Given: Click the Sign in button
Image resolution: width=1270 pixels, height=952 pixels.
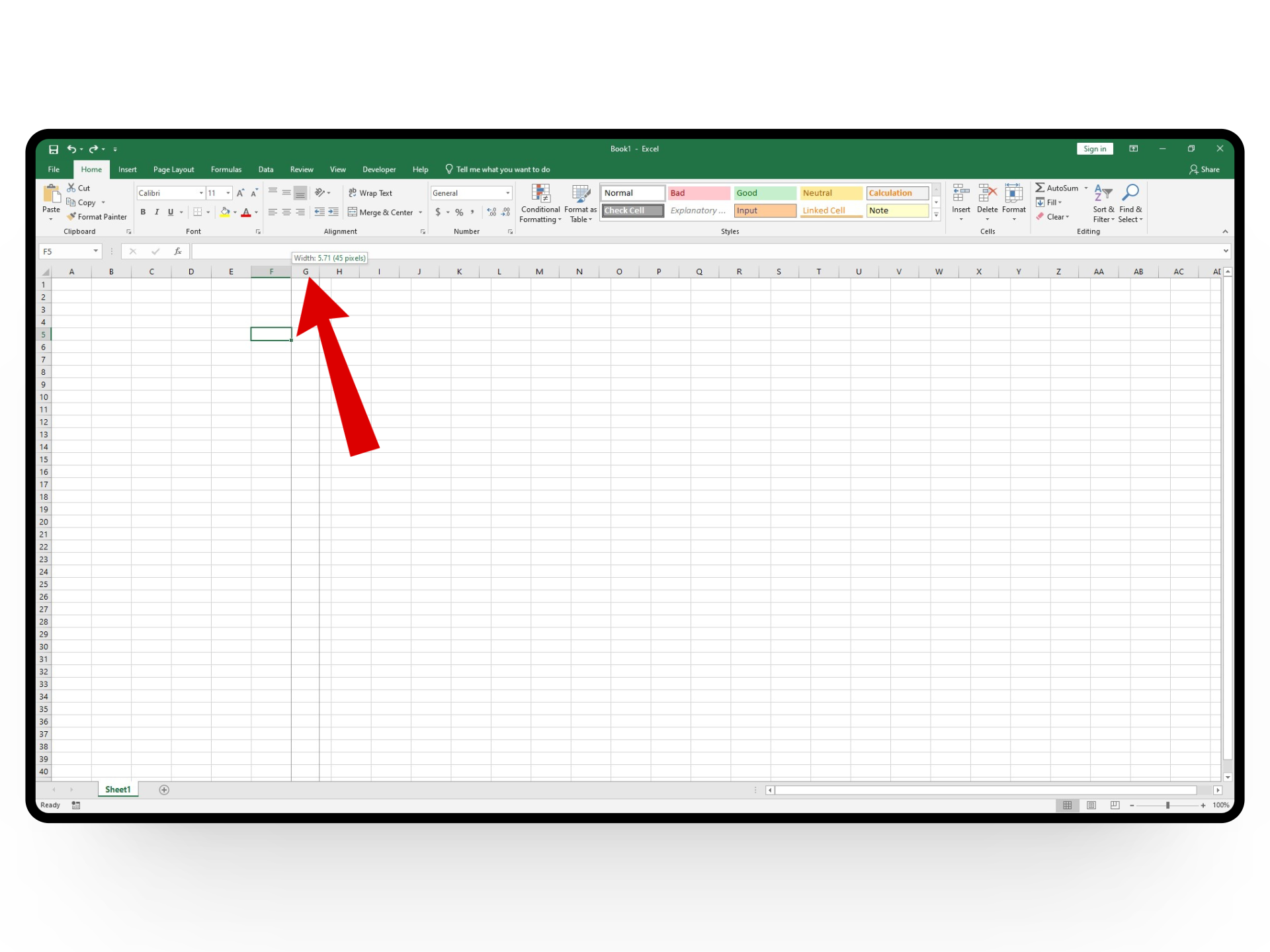Looking at the screenshot, I should pyautogui.click(x=1095, y=149).
